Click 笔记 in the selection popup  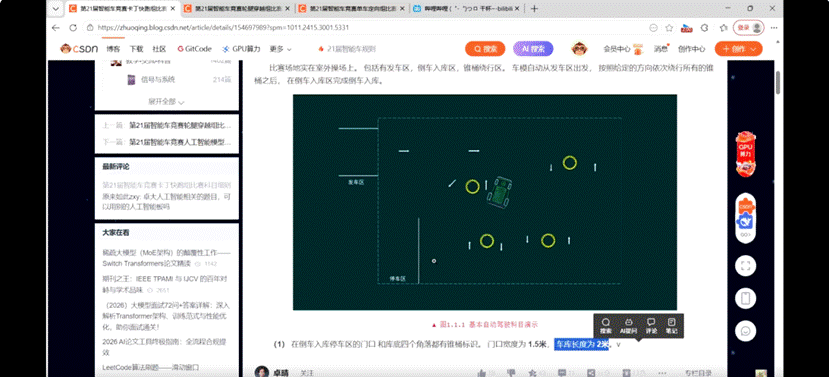tap(671, 326)
